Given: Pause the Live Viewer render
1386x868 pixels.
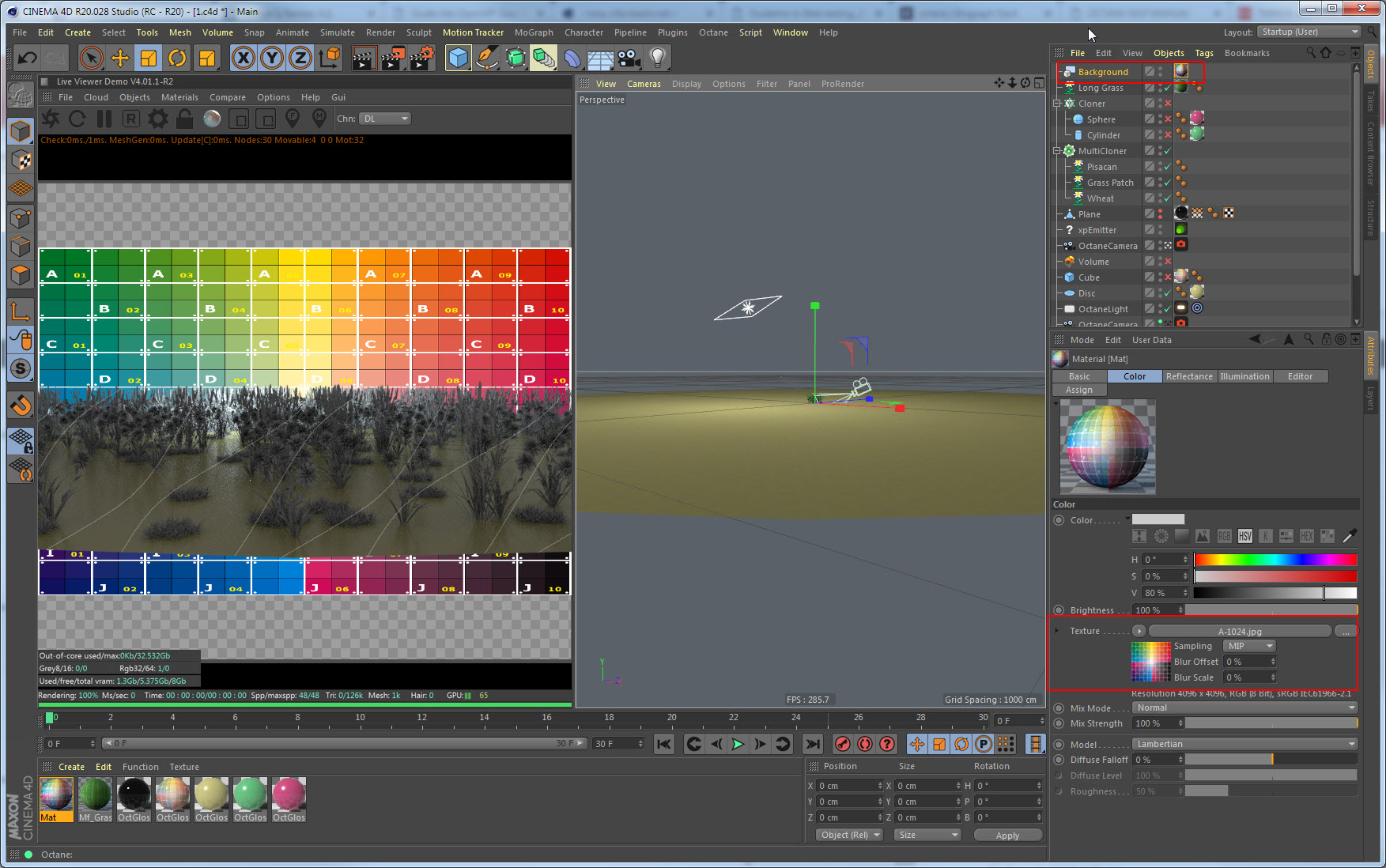Looking at the screenshot, I should pyautogui.click(x=104, y=119).
